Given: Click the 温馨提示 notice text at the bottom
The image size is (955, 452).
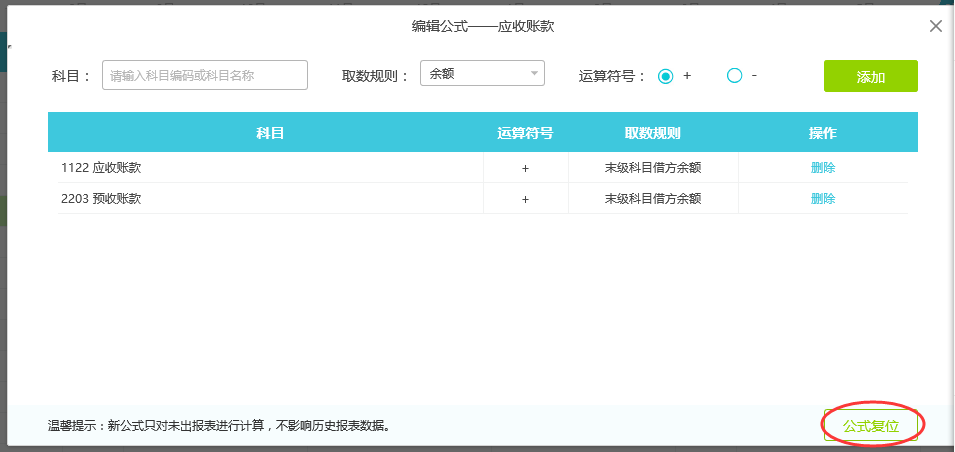Looking at the screenshot, I should click(x=220, y=426).
